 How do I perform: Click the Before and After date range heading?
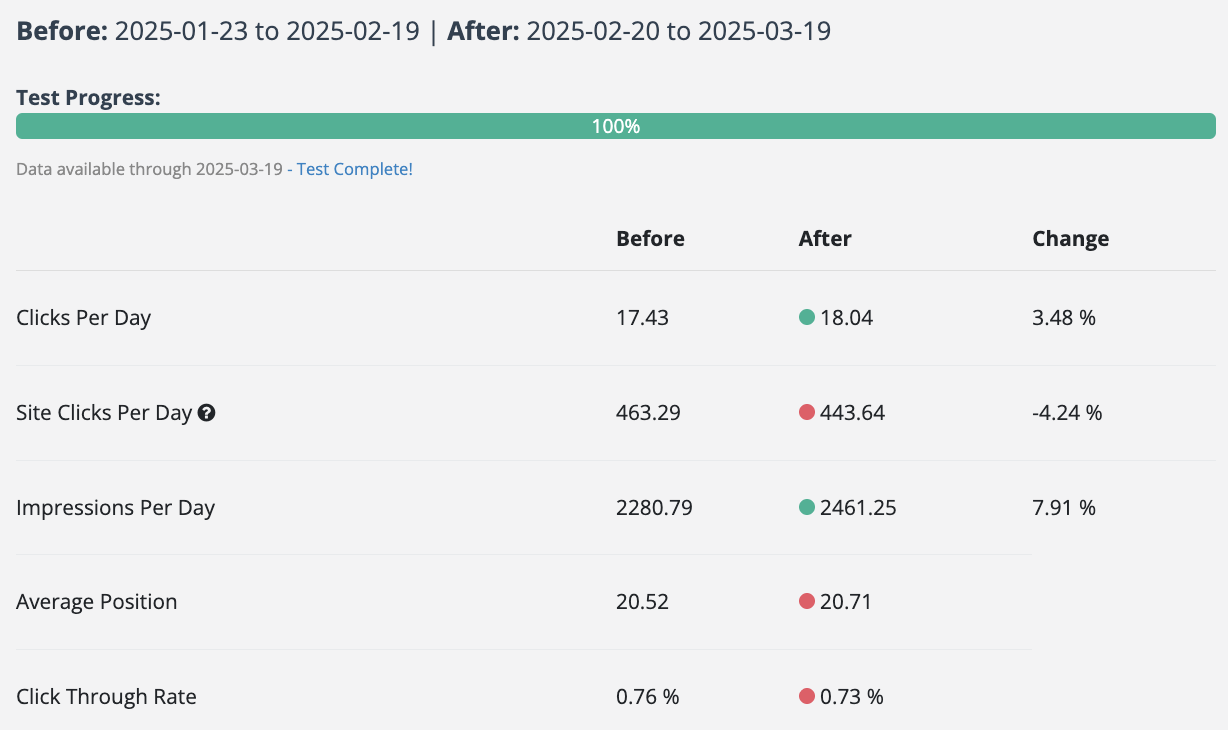[424, 31]
